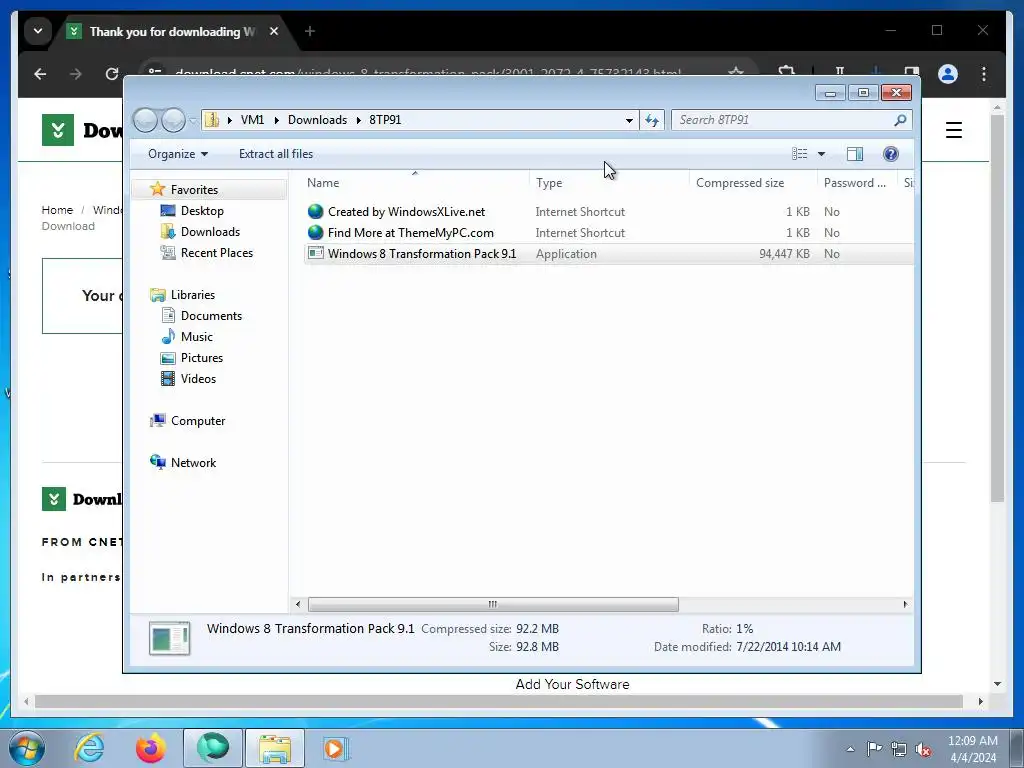This screenshot has width=1024, height=768.
Task: Click the zip folder icon in address bar
Action: point(212,120)
